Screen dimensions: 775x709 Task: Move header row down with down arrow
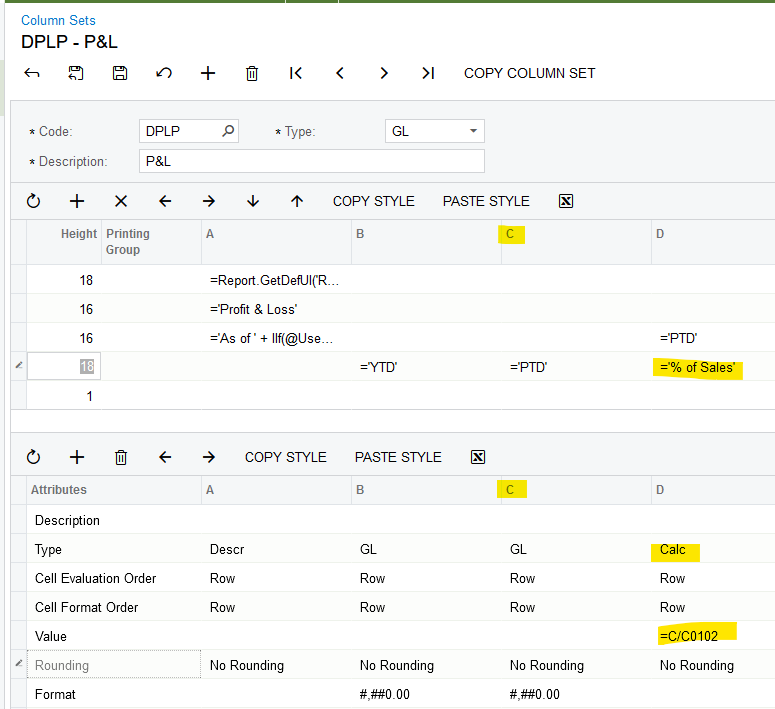click(253, 201)
